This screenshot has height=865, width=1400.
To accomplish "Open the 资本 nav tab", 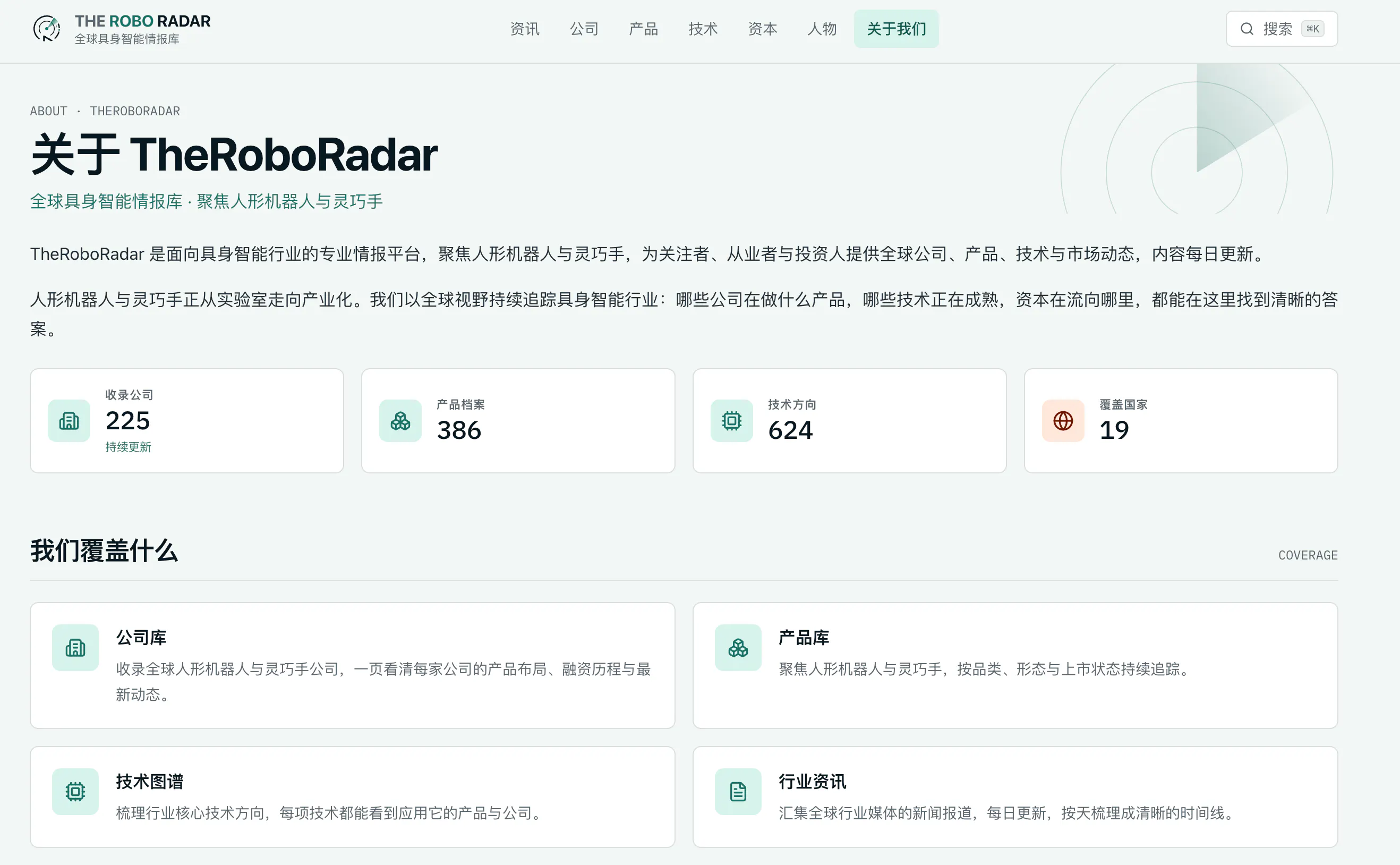I will point(762,29).
